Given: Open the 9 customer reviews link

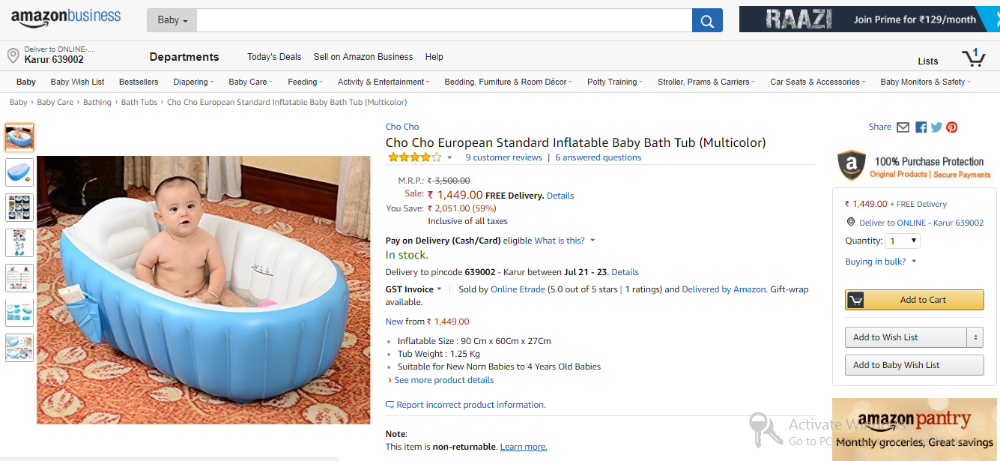Looking at the screenshot, I should pyautogui.click(x=504, y=157).
